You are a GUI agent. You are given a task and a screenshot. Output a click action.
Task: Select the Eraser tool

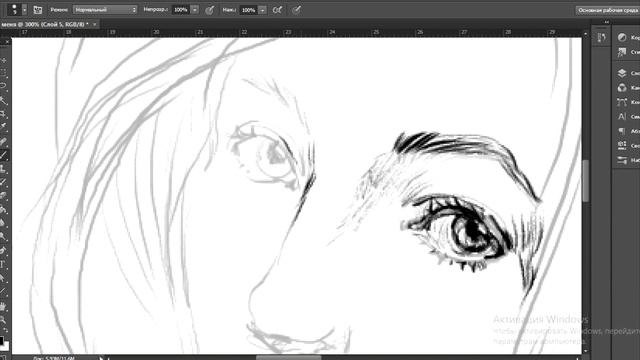tap(4, 196)
